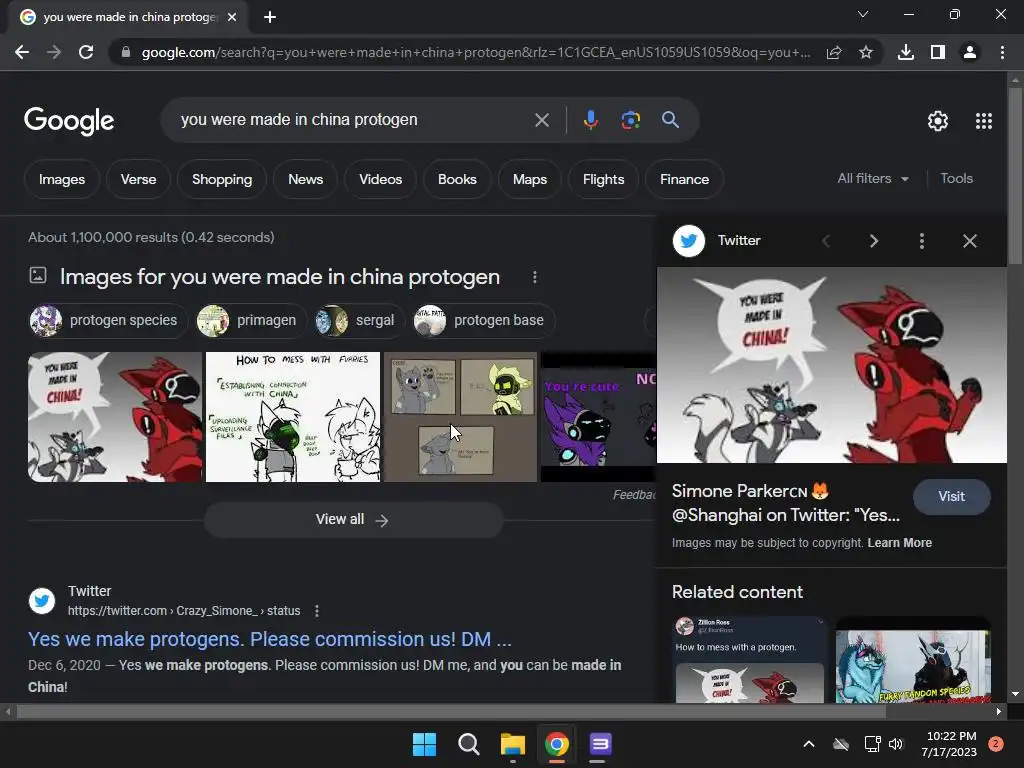Screen dimensions: 1024x768
Task: Click into the Google search input
Action: [x=353, y=120]
